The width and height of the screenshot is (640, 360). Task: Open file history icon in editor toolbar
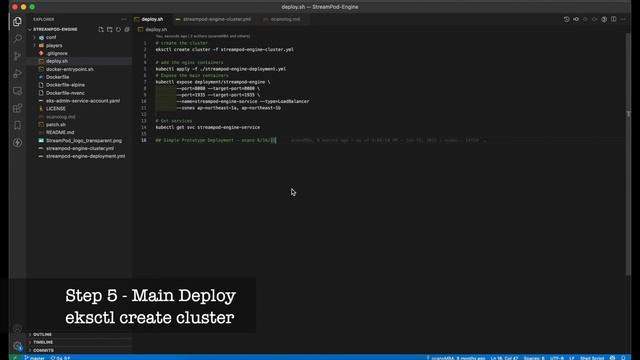pos(567,19)
